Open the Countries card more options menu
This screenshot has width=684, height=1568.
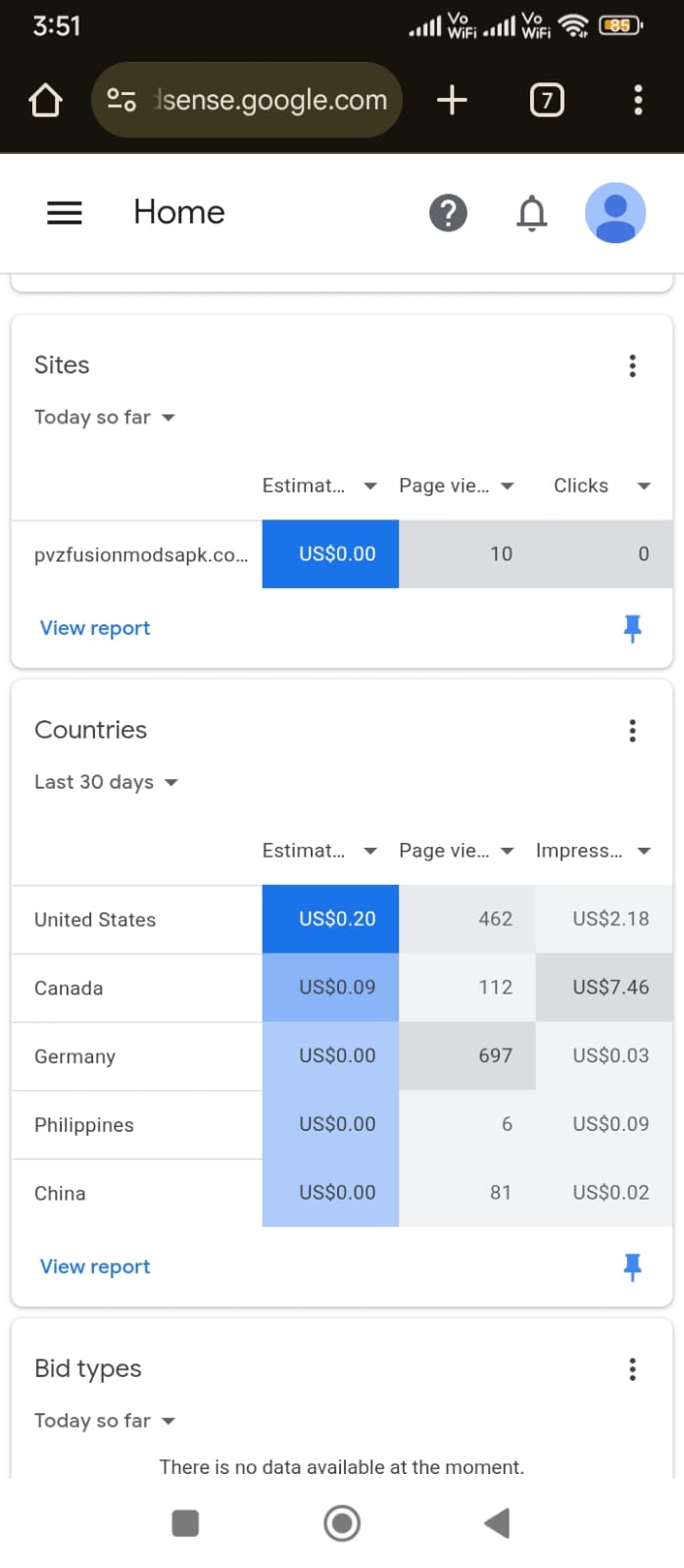(x=632, y=730)
